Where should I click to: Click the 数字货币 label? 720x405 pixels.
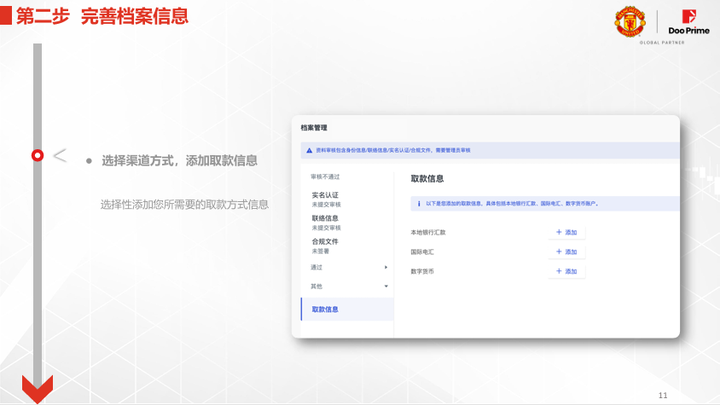point(422,271)
